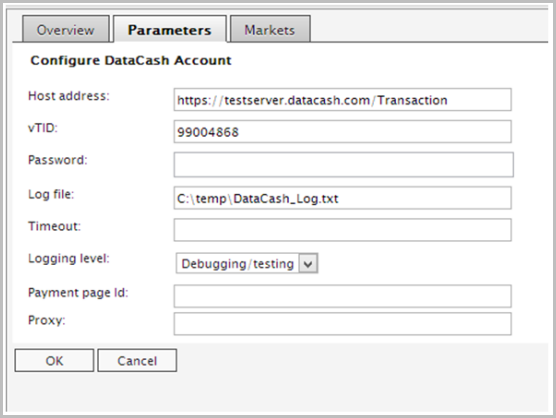Click the Logging level label text
The image size is (556, 418).
tap(69, 258)
